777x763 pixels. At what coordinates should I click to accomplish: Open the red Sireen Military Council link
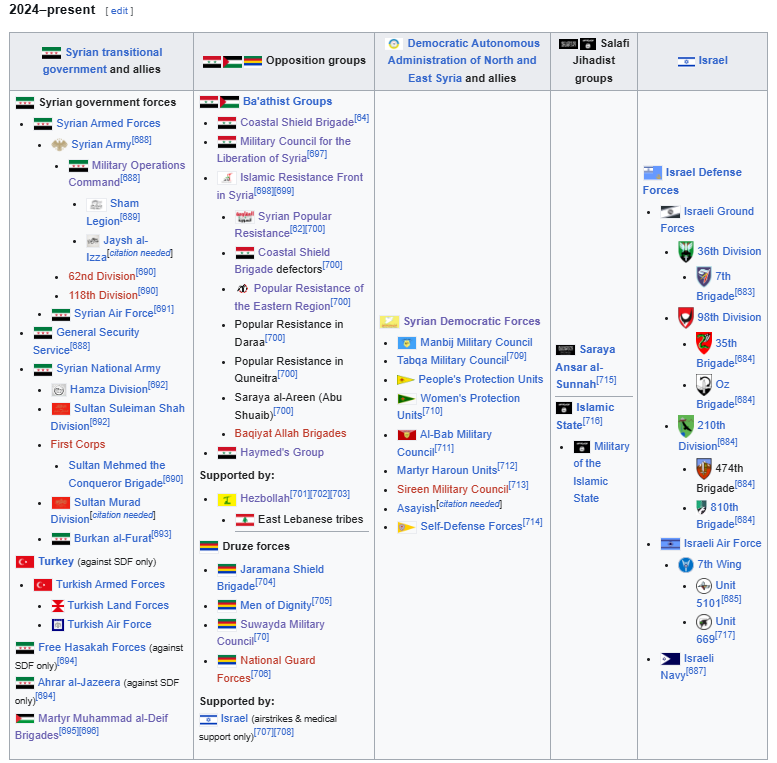point(452,490)
